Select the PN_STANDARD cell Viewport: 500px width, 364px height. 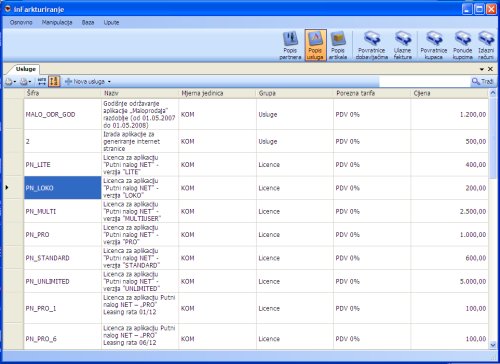[62, 258]
